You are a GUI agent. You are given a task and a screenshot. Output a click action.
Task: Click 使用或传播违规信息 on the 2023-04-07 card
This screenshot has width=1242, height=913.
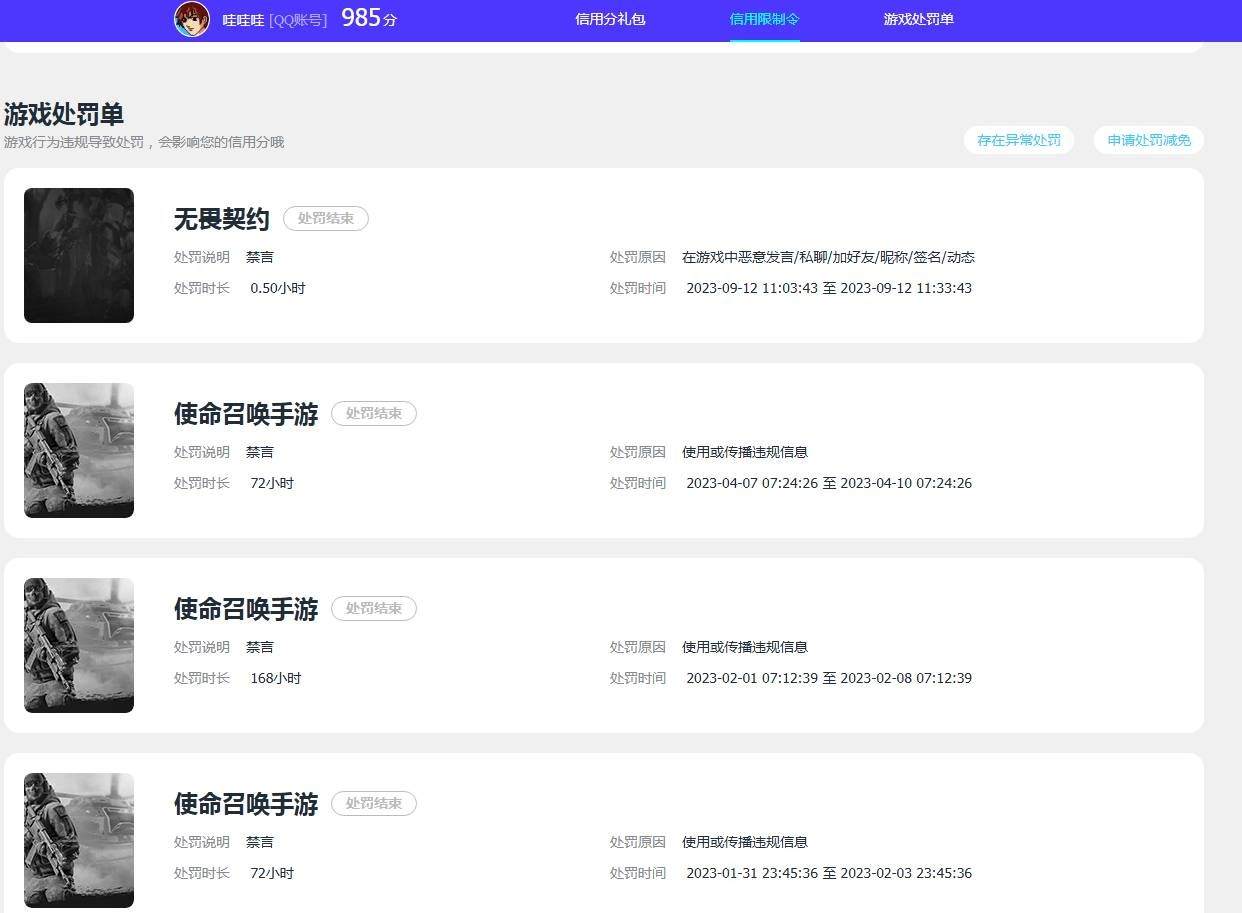pyautogui.click(x=745, y=452)
